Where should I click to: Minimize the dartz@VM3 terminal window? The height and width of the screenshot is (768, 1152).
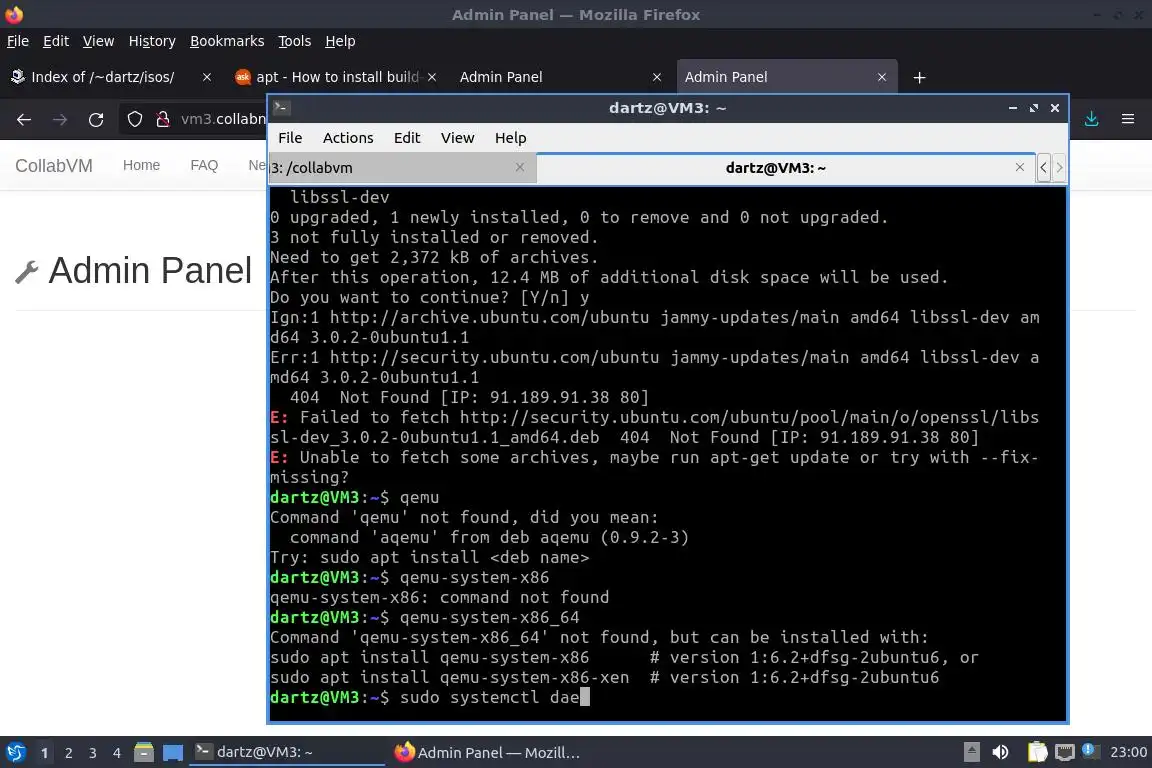(1012, 108)
